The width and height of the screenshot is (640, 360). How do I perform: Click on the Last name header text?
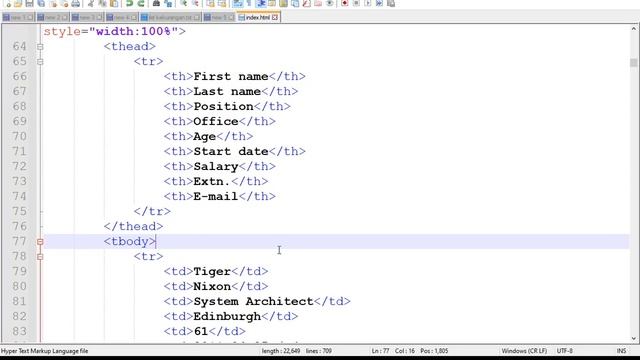pos(227,91)
